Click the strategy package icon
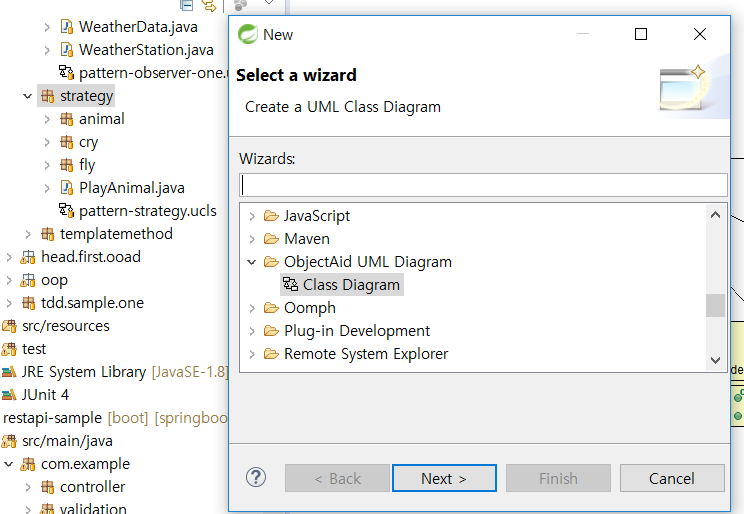 coord(47,96)
